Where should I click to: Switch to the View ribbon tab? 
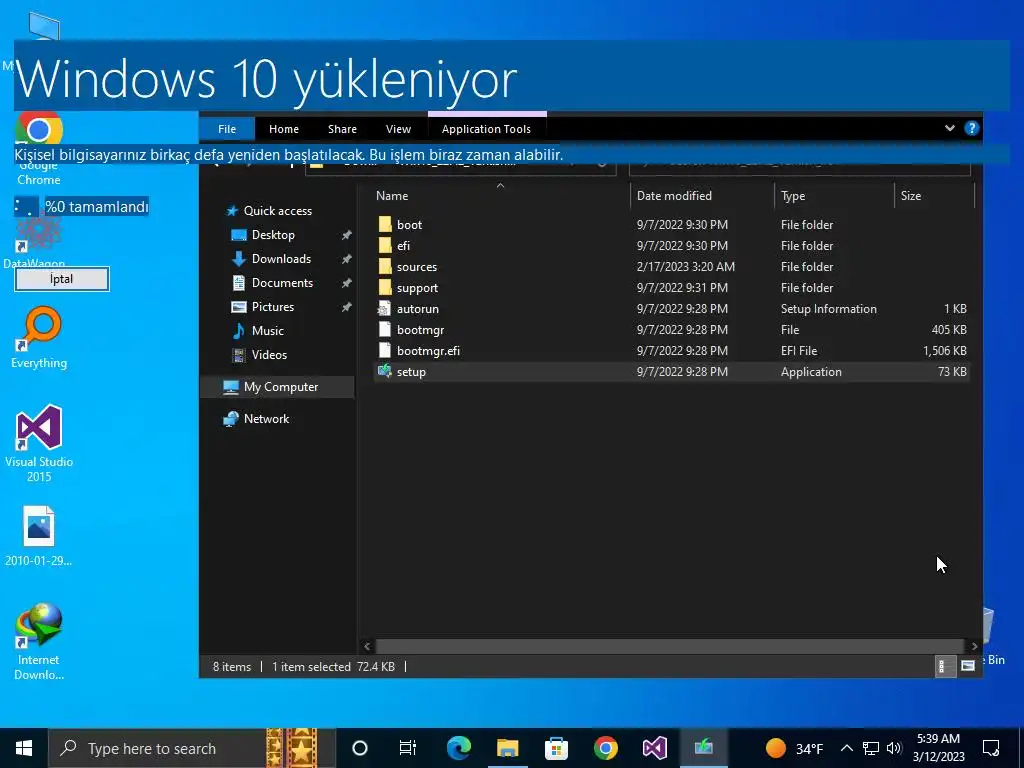pyautogui.click(x=398, y=129)
